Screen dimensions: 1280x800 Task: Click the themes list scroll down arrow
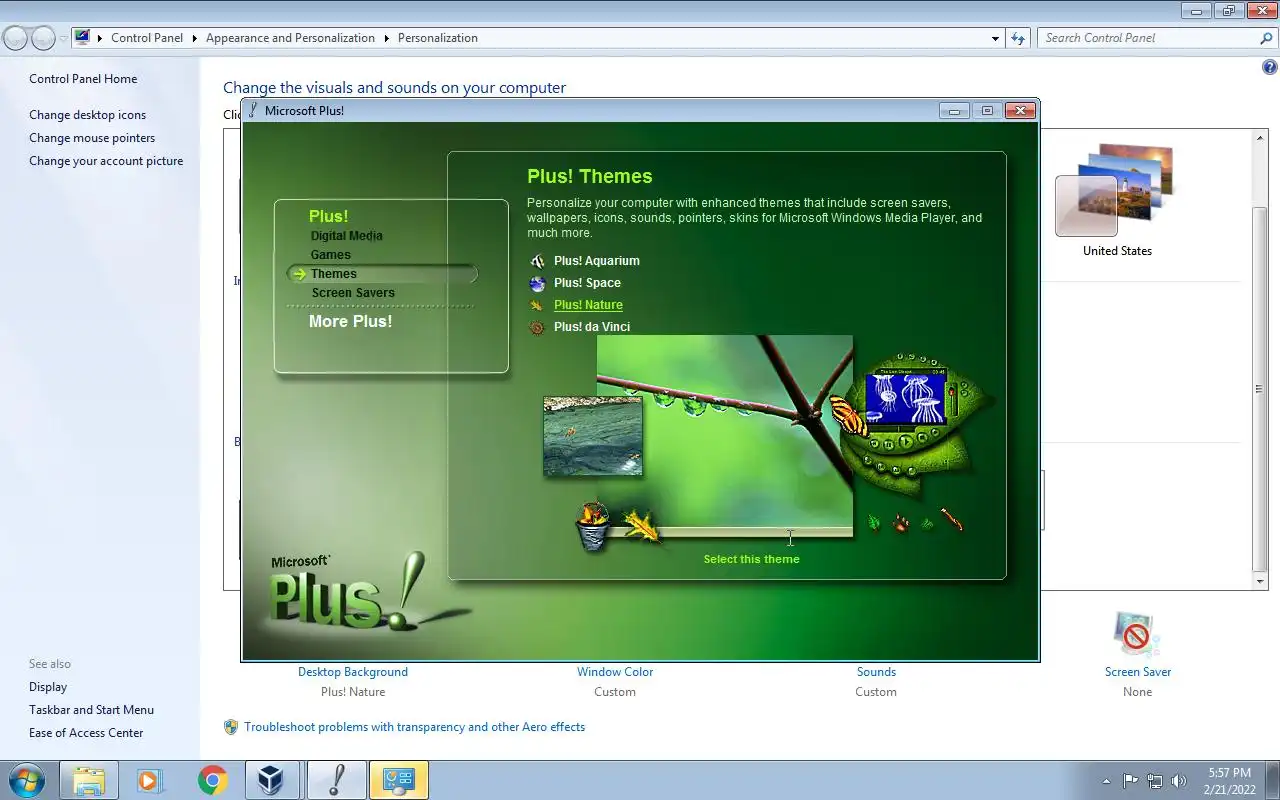(1260, 581)
